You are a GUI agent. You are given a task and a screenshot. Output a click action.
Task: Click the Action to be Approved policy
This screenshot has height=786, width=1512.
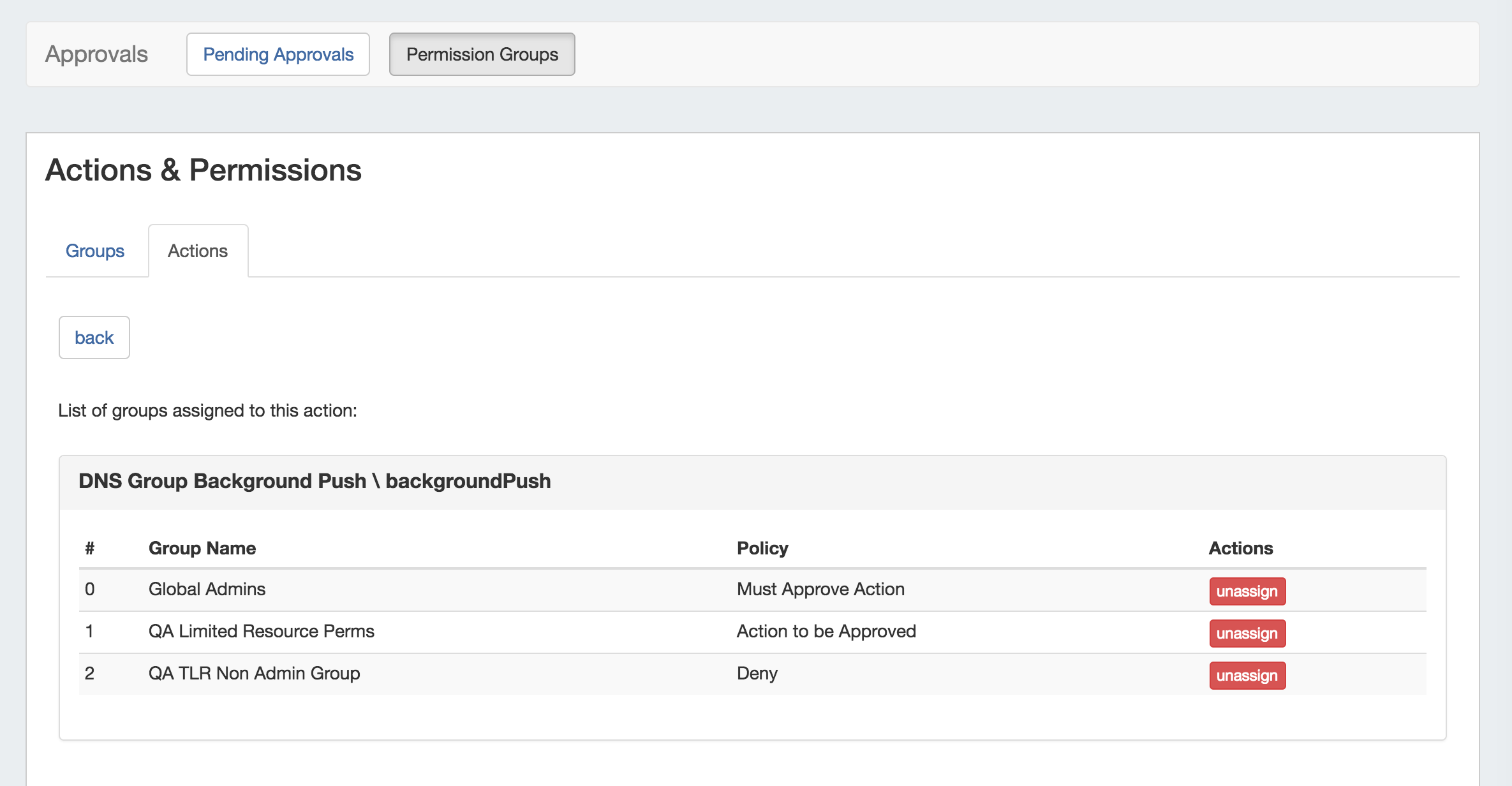click(826, 631)
